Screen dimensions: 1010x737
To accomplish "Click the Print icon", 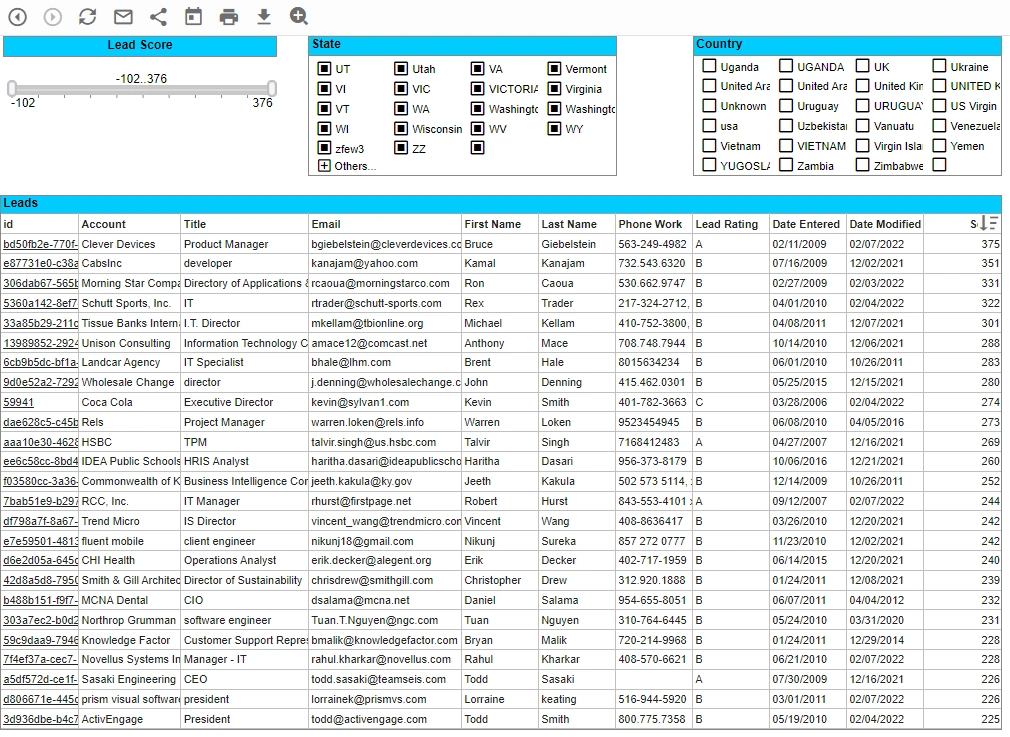I will (227, 16).
